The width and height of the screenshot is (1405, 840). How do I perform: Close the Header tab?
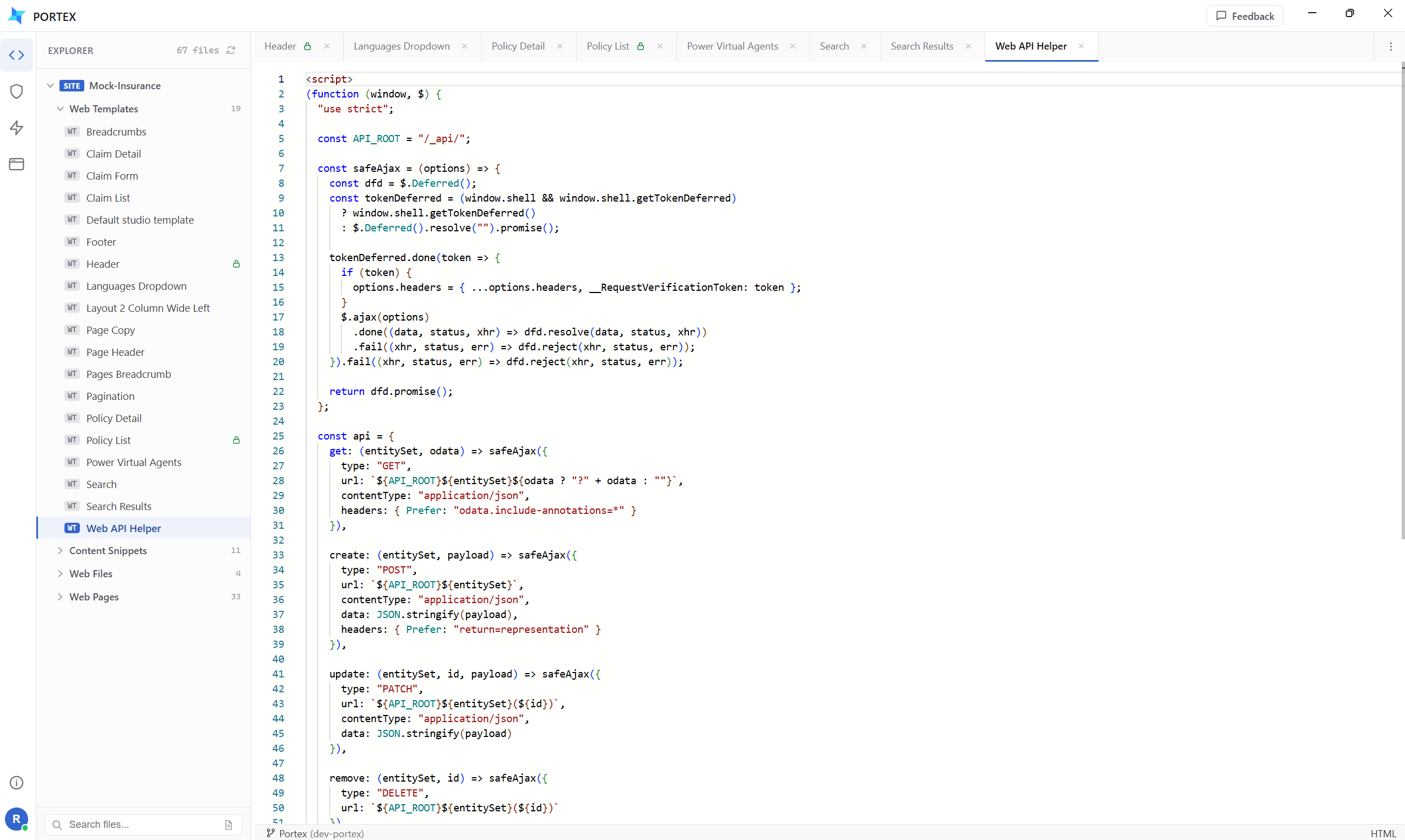click(x=327, y=46)
